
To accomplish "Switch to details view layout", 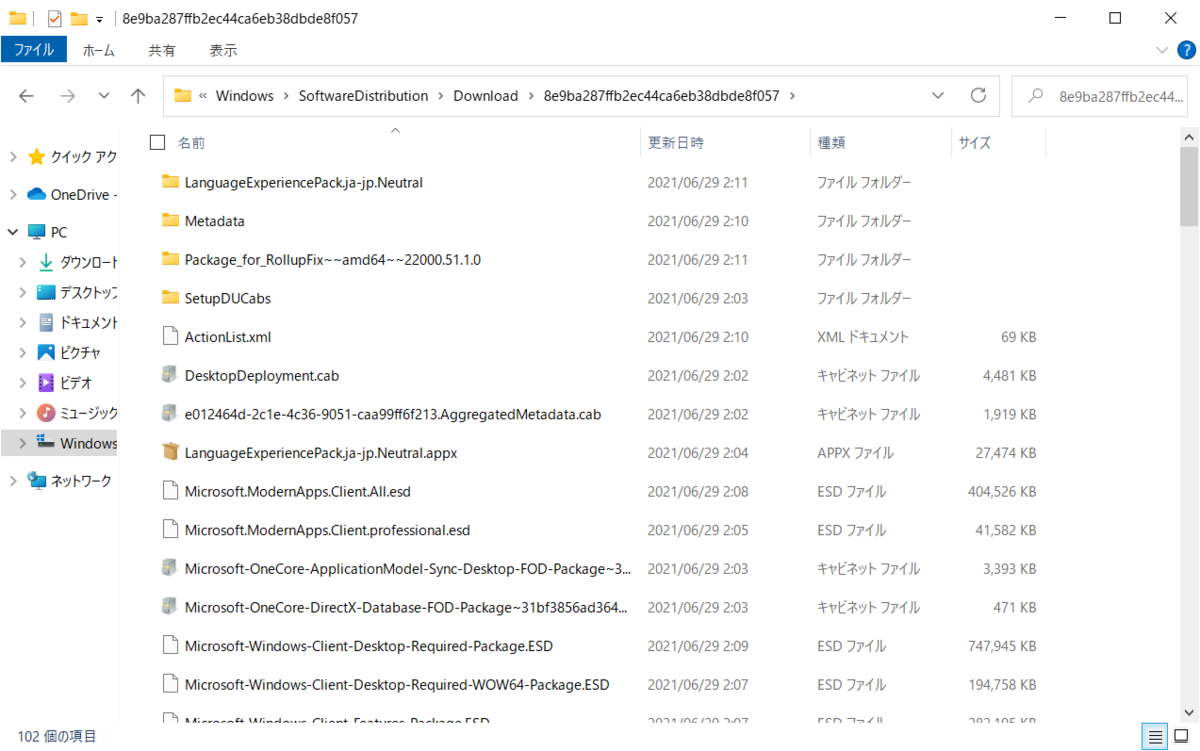I will [1156, 737].
